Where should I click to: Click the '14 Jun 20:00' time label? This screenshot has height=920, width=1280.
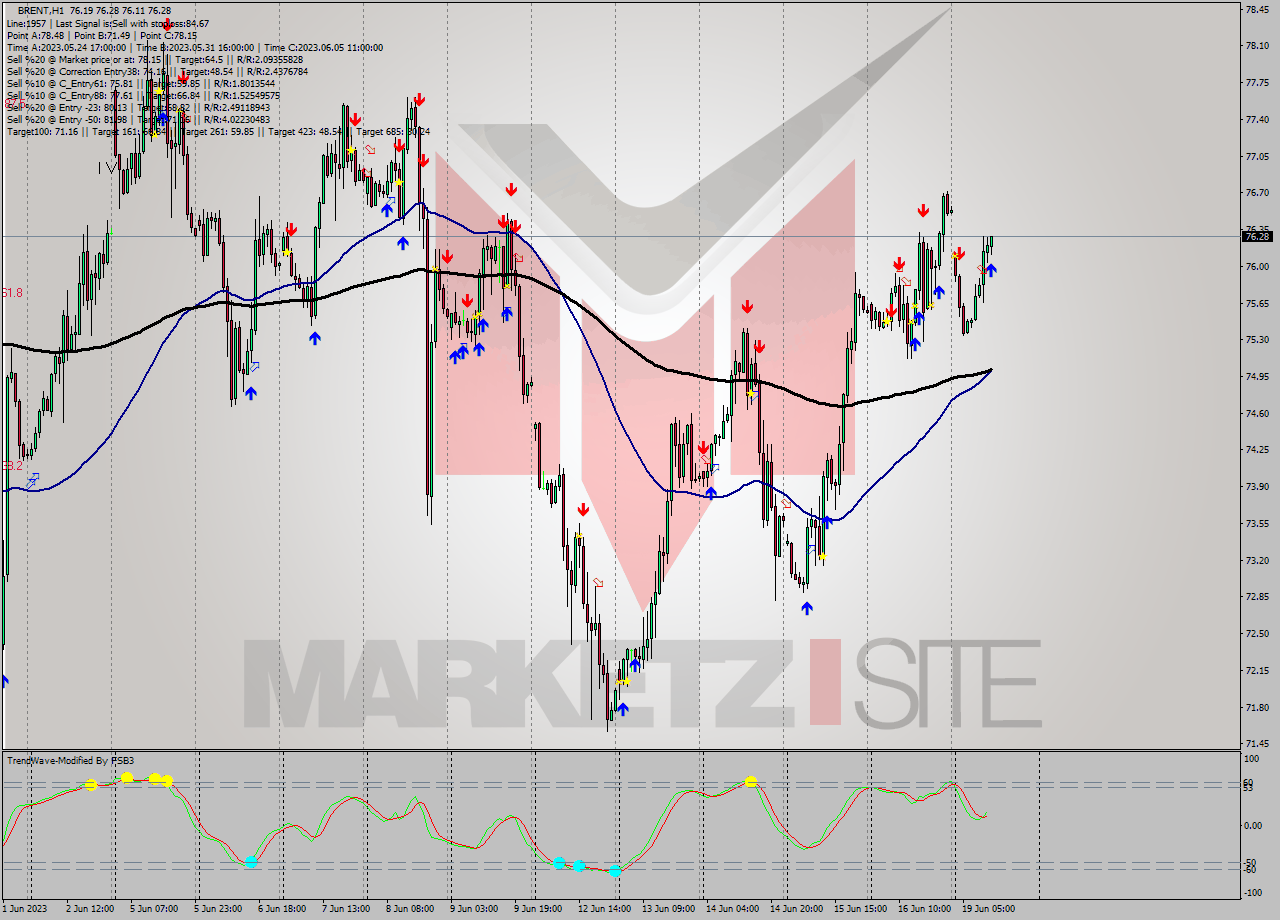point(796,909)
